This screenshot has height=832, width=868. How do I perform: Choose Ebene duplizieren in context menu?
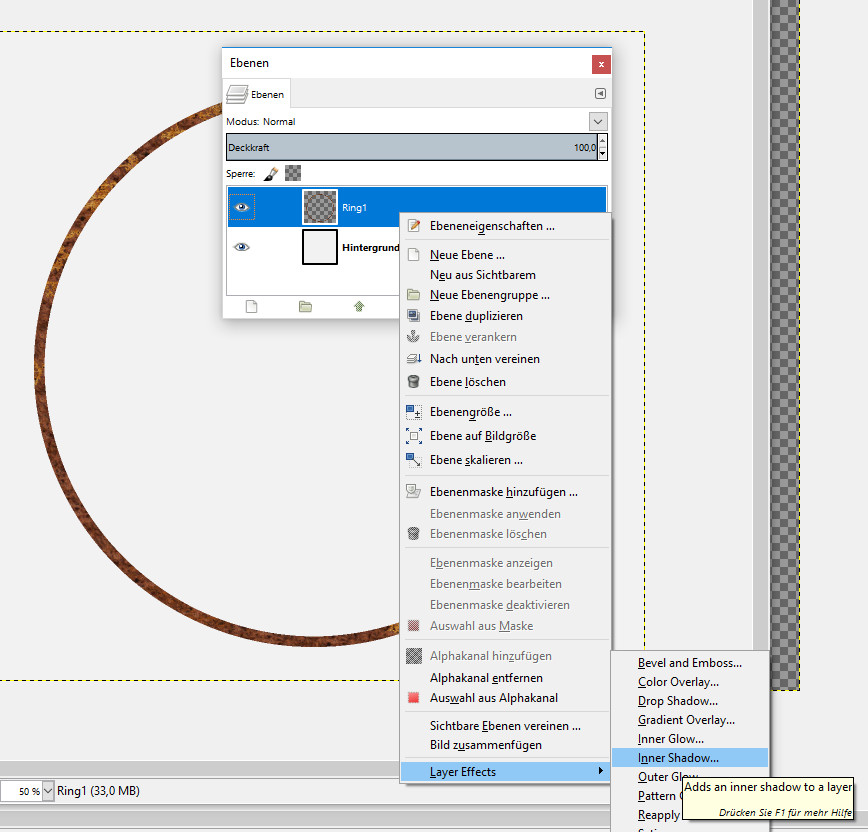pos(476,316)
